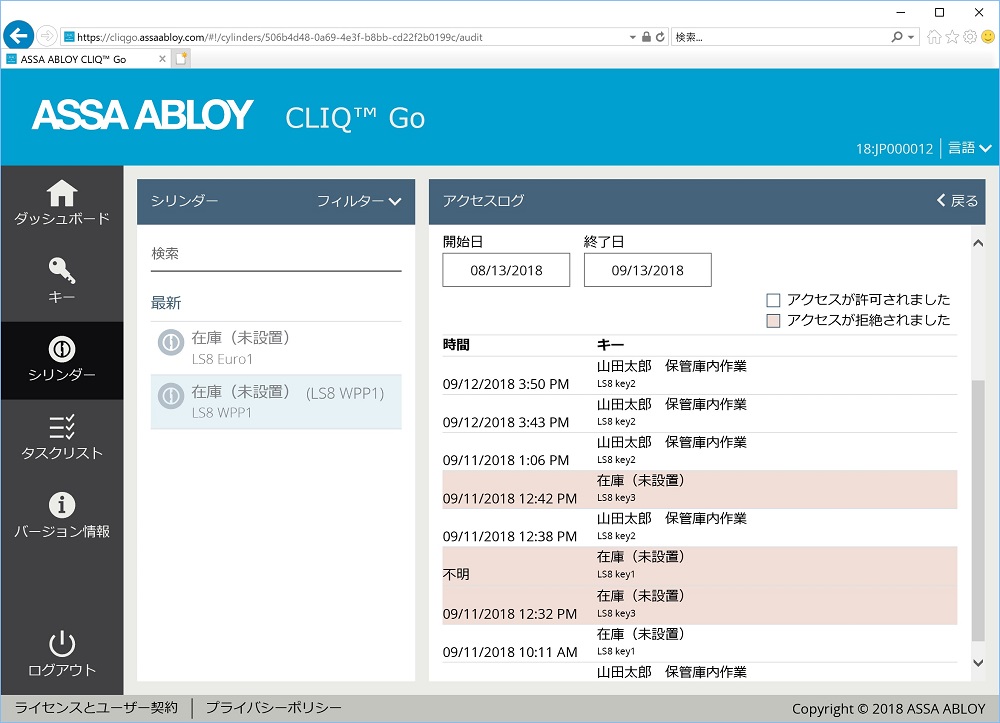1000x723 pixels.
Task: Select the ASSA ABLOY CLIQ Go browser tab
Action: 86,59
